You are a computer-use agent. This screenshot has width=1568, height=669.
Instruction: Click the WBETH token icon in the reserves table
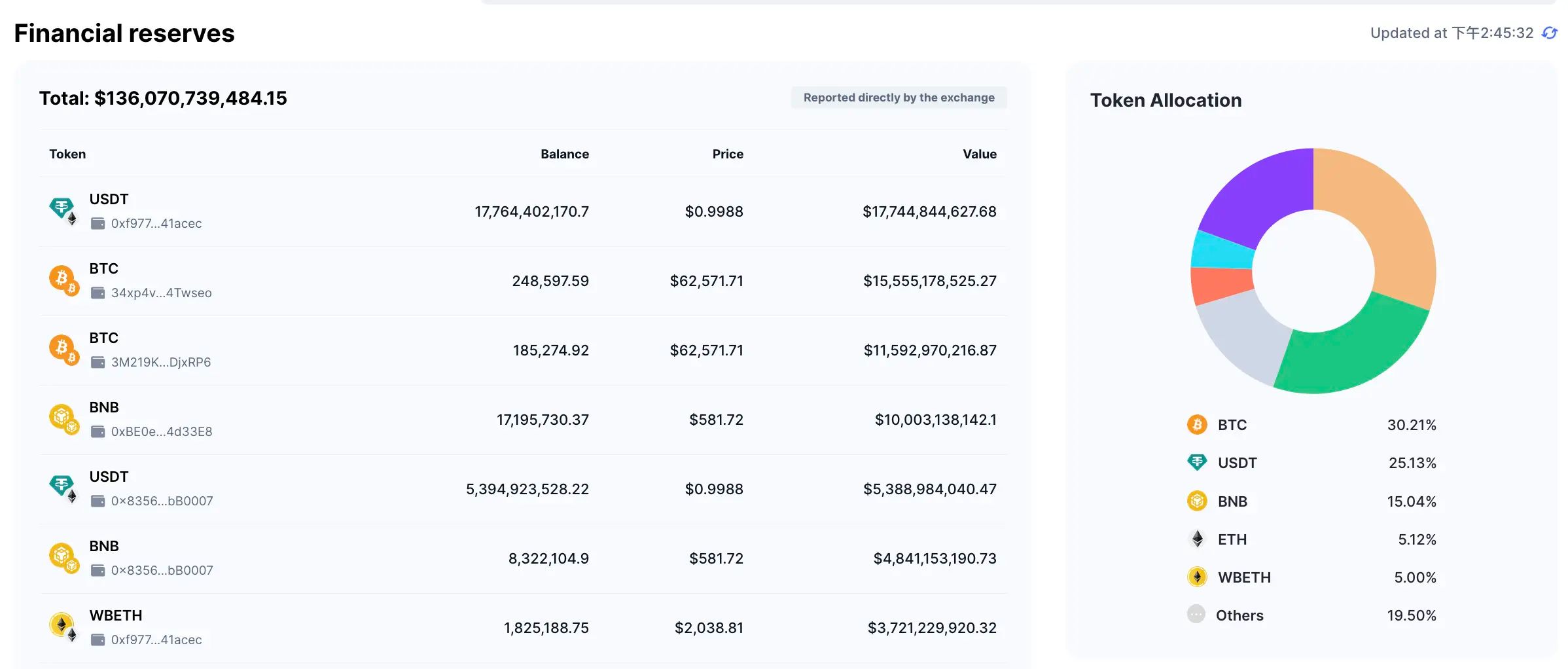coord(63,628)
